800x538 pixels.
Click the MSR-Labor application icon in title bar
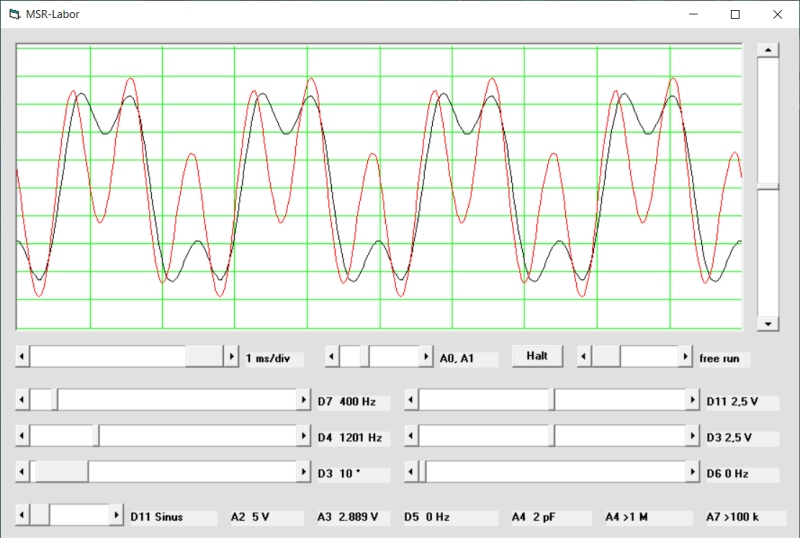(14, 14)
